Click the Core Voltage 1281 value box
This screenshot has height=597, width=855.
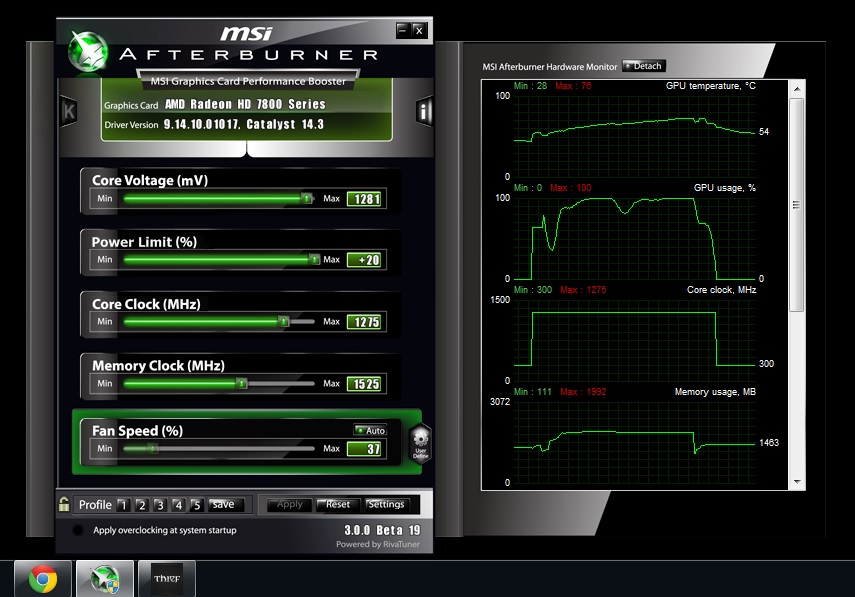(x=366, y=199)
